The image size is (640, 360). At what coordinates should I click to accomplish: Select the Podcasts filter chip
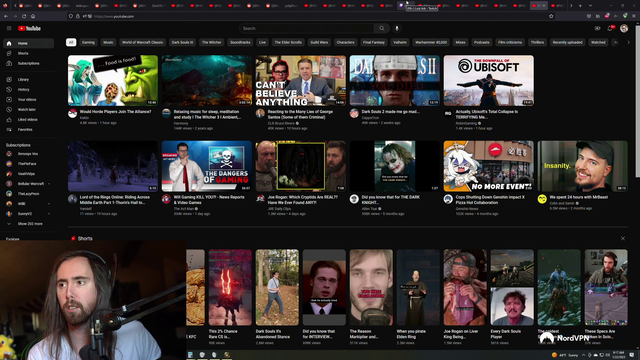(482, 42)
